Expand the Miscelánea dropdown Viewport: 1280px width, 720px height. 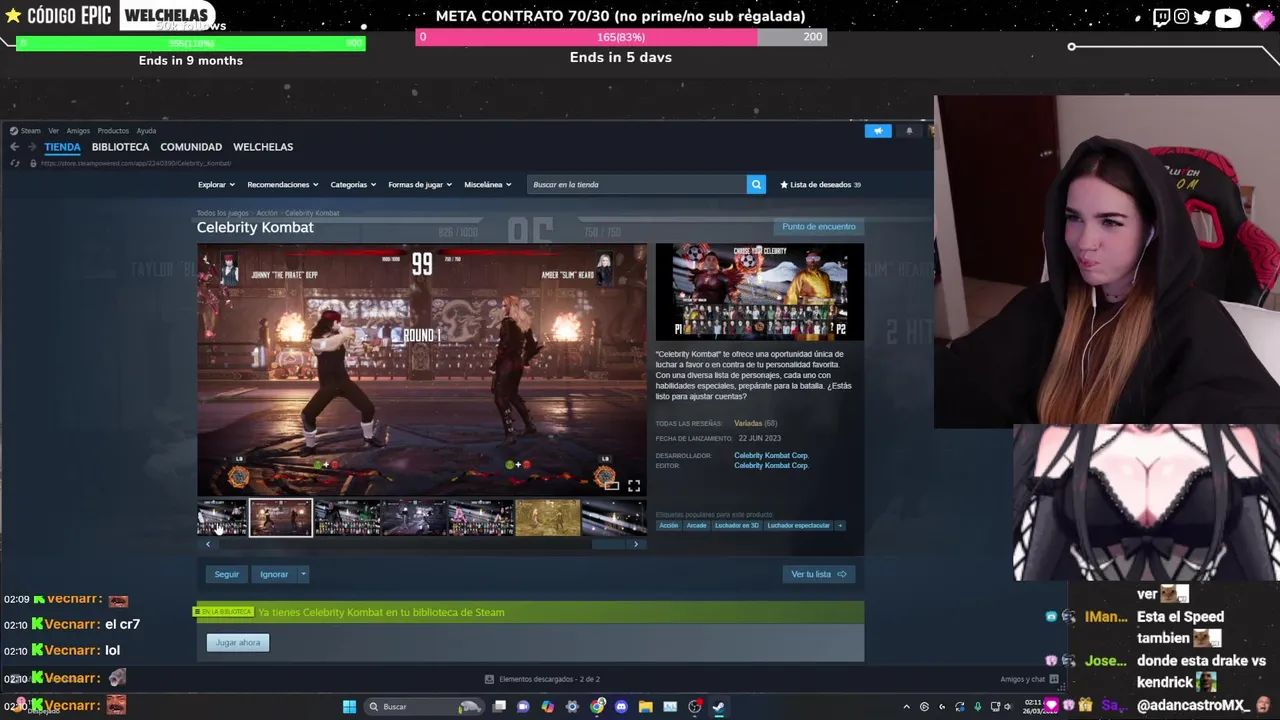pos(488,185)
